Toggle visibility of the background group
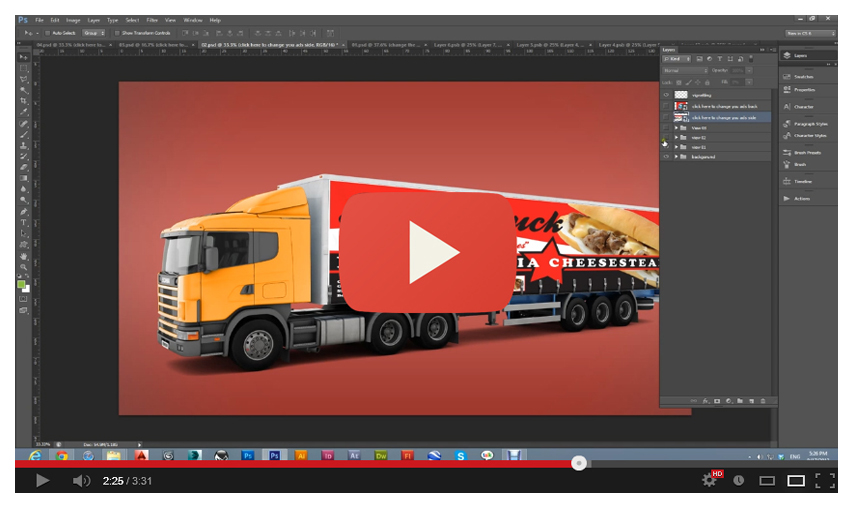 click(666, 157)
